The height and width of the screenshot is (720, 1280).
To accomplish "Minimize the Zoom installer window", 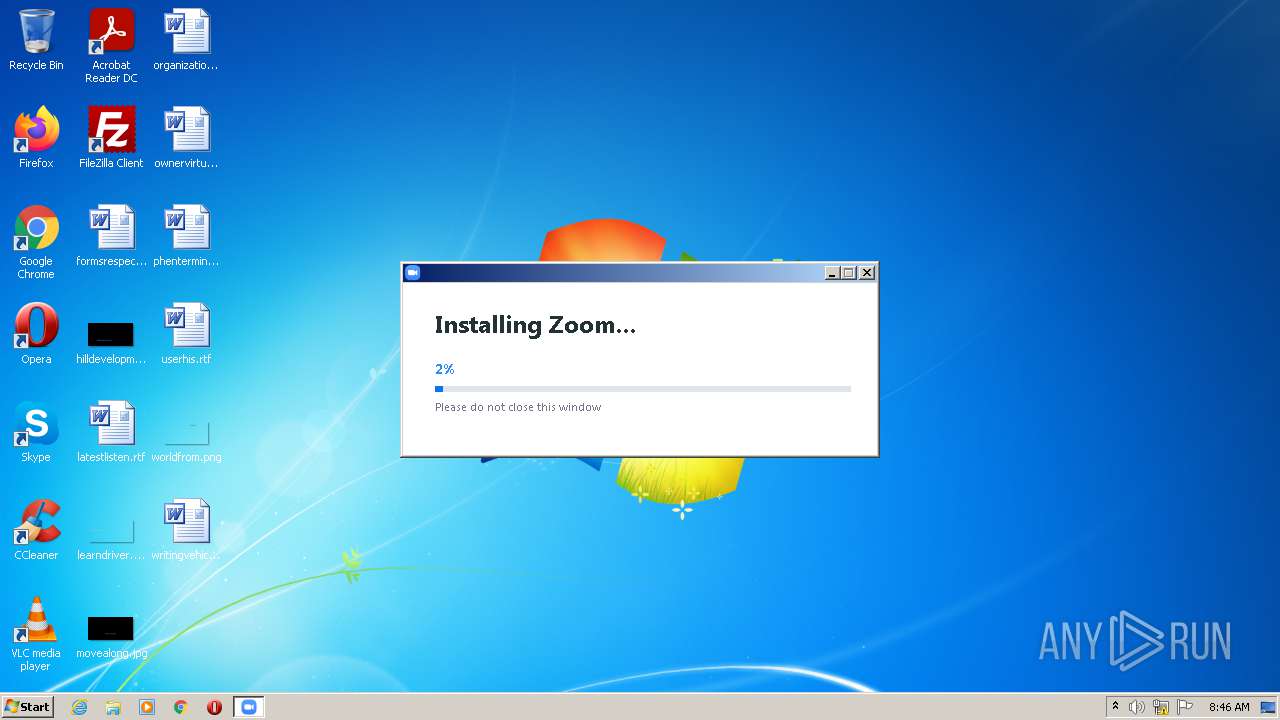I will pos(832,273).
